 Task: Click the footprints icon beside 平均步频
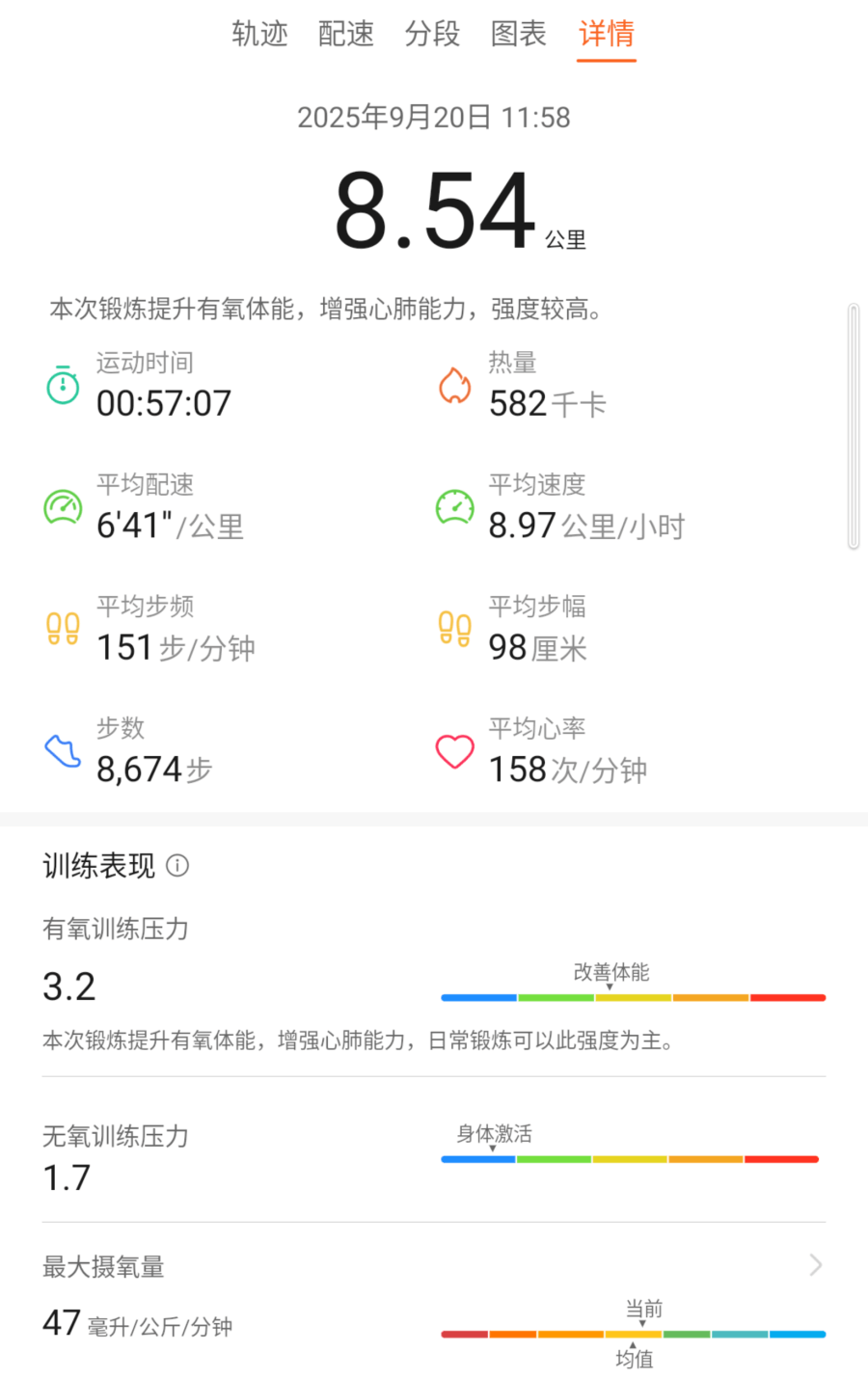(x=64, y=629)
